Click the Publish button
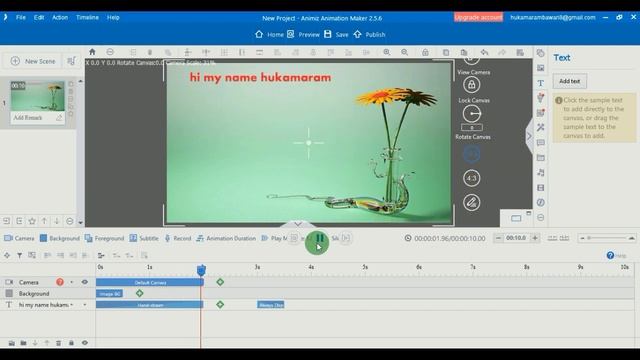The width and height of the screenshot is (640, 360). point(369,34)
